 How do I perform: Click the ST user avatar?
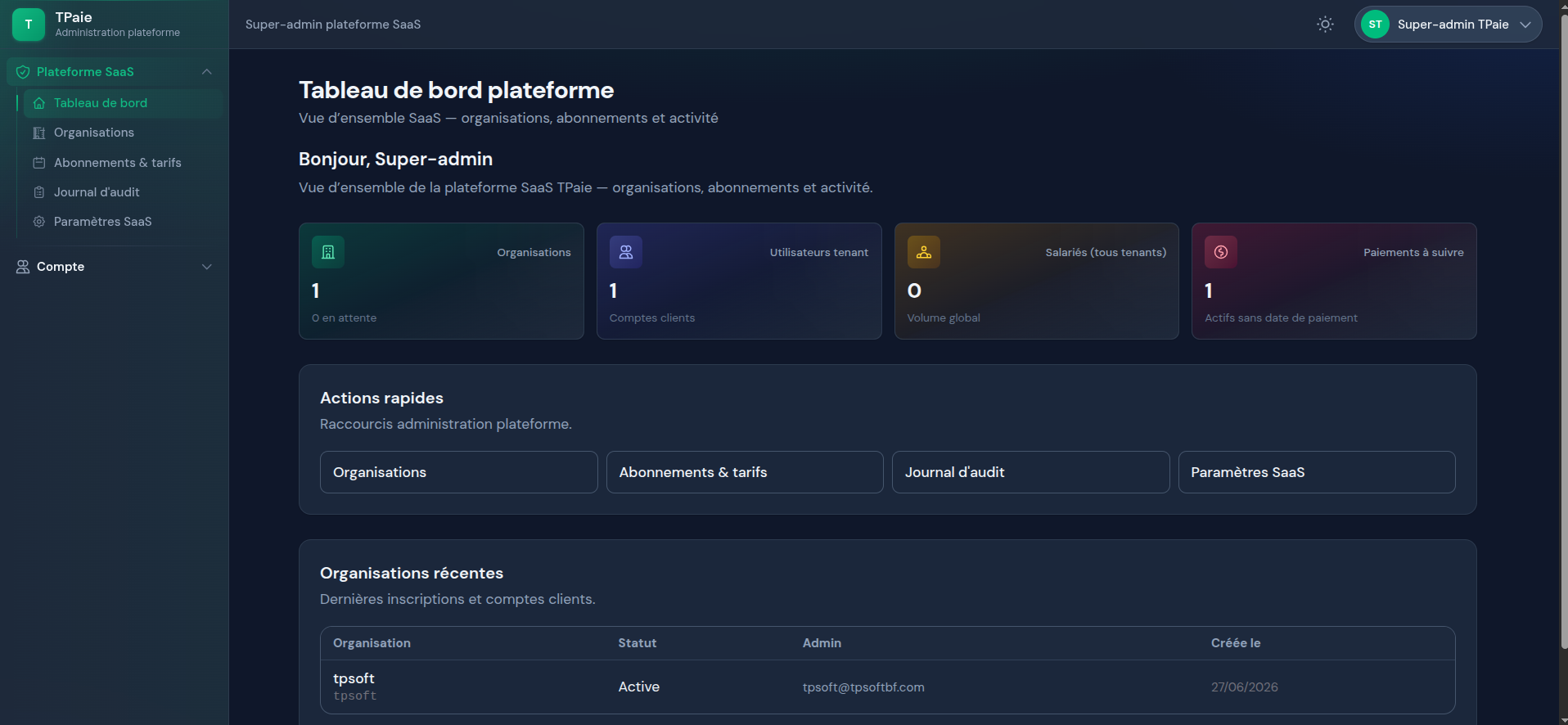[1375, 25]
